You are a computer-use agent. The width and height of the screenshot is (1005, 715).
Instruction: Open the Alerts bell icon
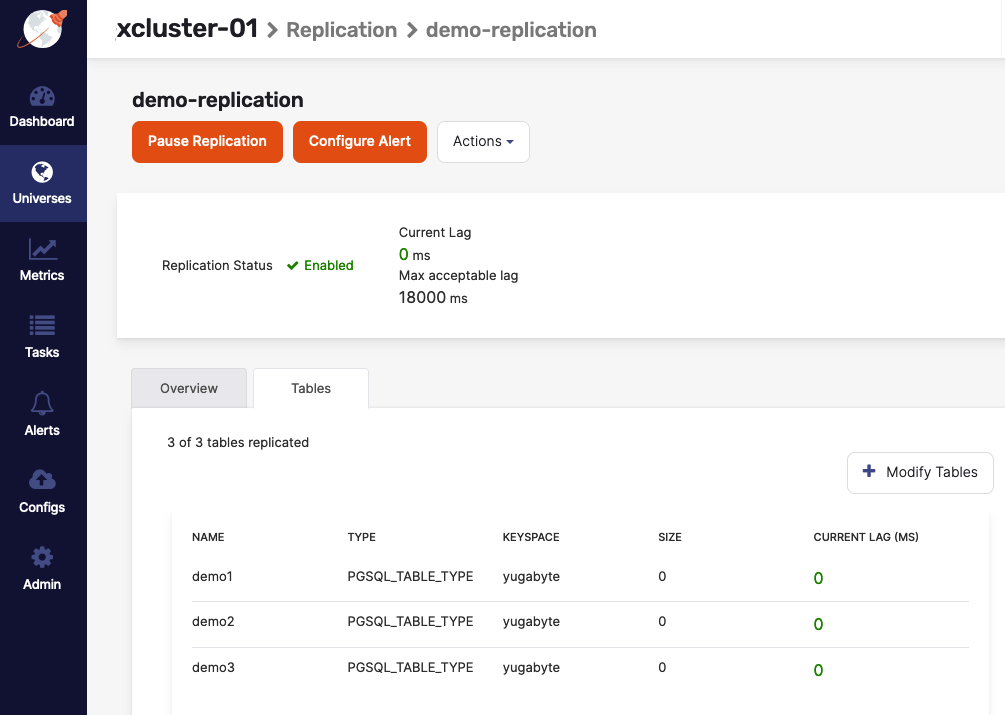[42, 404]
